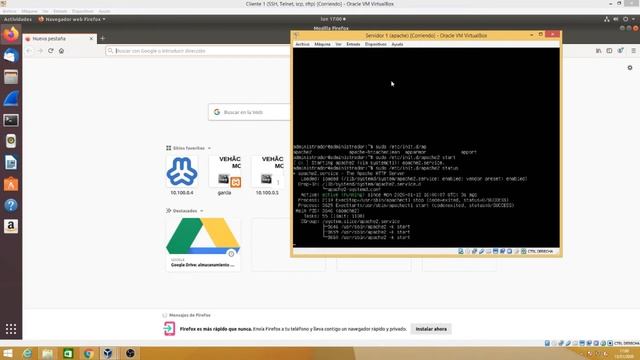Go to Firefox home page
The width and height of the screenshot is (640, 360).
(61, 51)
